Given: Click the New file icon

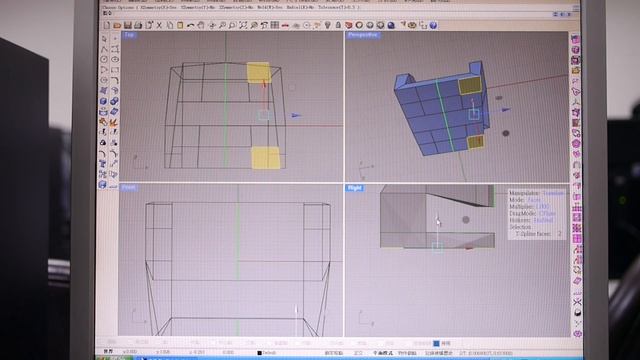Looking at the screenshot, I should click(x=107, y=25).
